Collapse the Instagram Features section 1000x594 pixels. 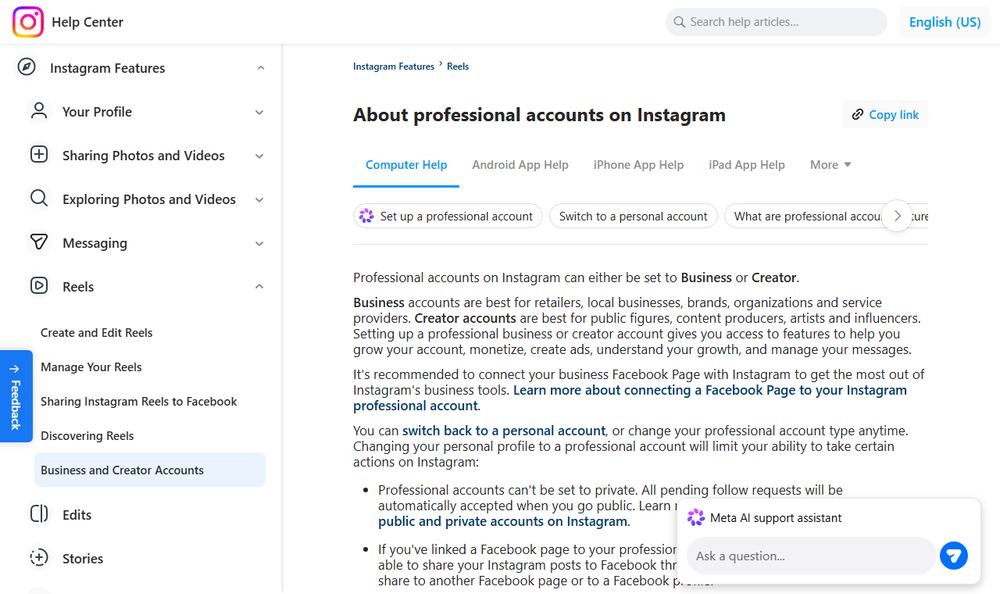coord(260,68)
